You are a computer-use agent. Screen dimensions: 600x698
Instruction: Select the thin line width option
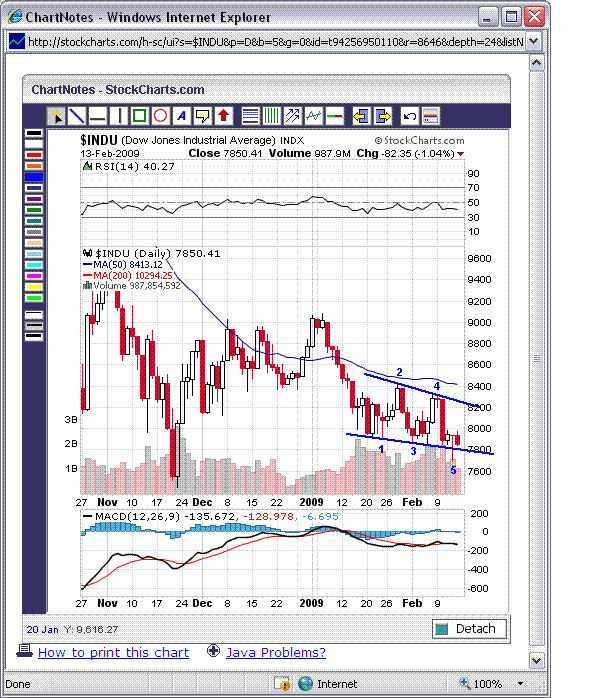coord(34,315)
